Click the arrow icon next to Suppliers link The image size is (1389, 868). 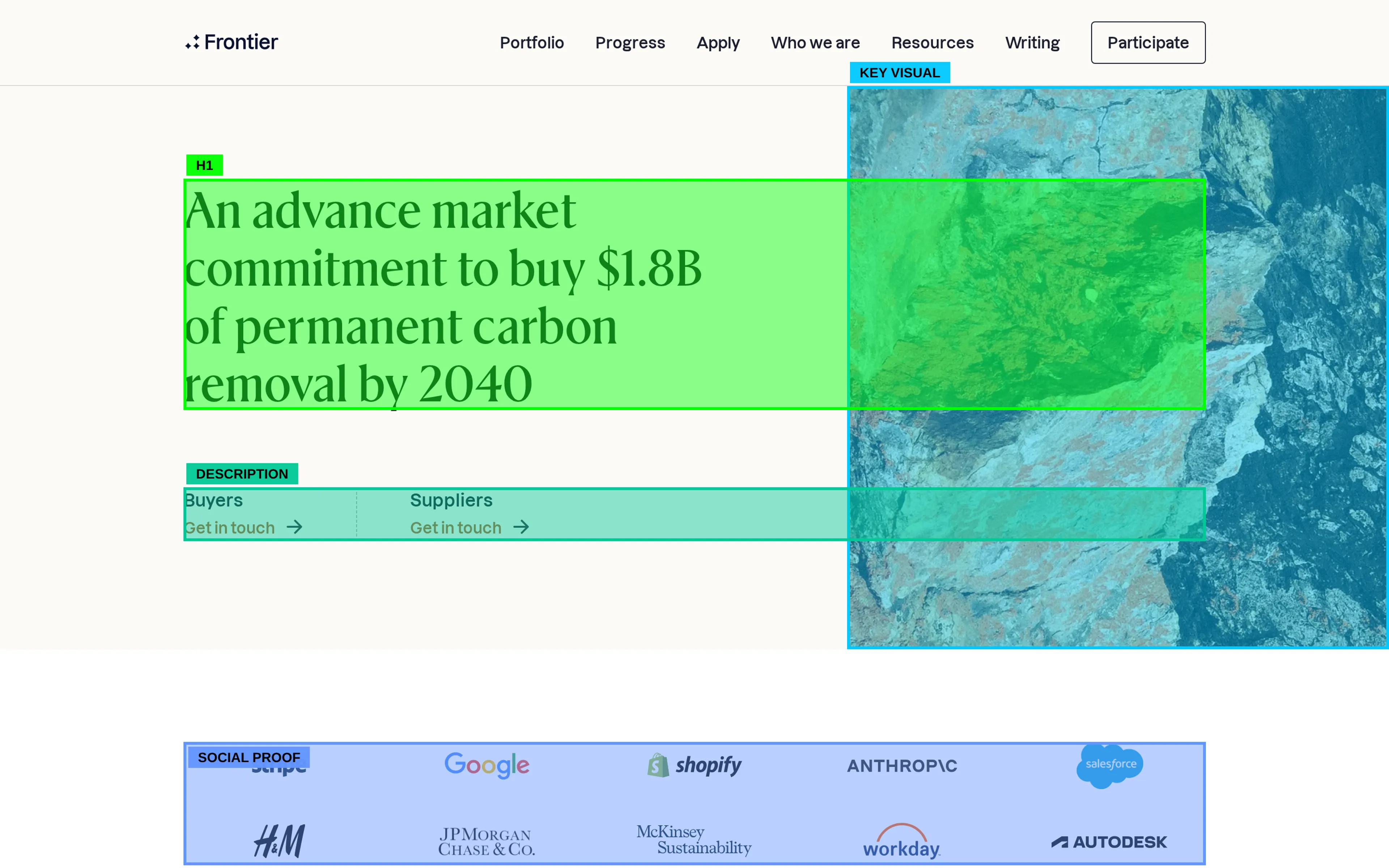pyautogui.click(x=521, y=527)
